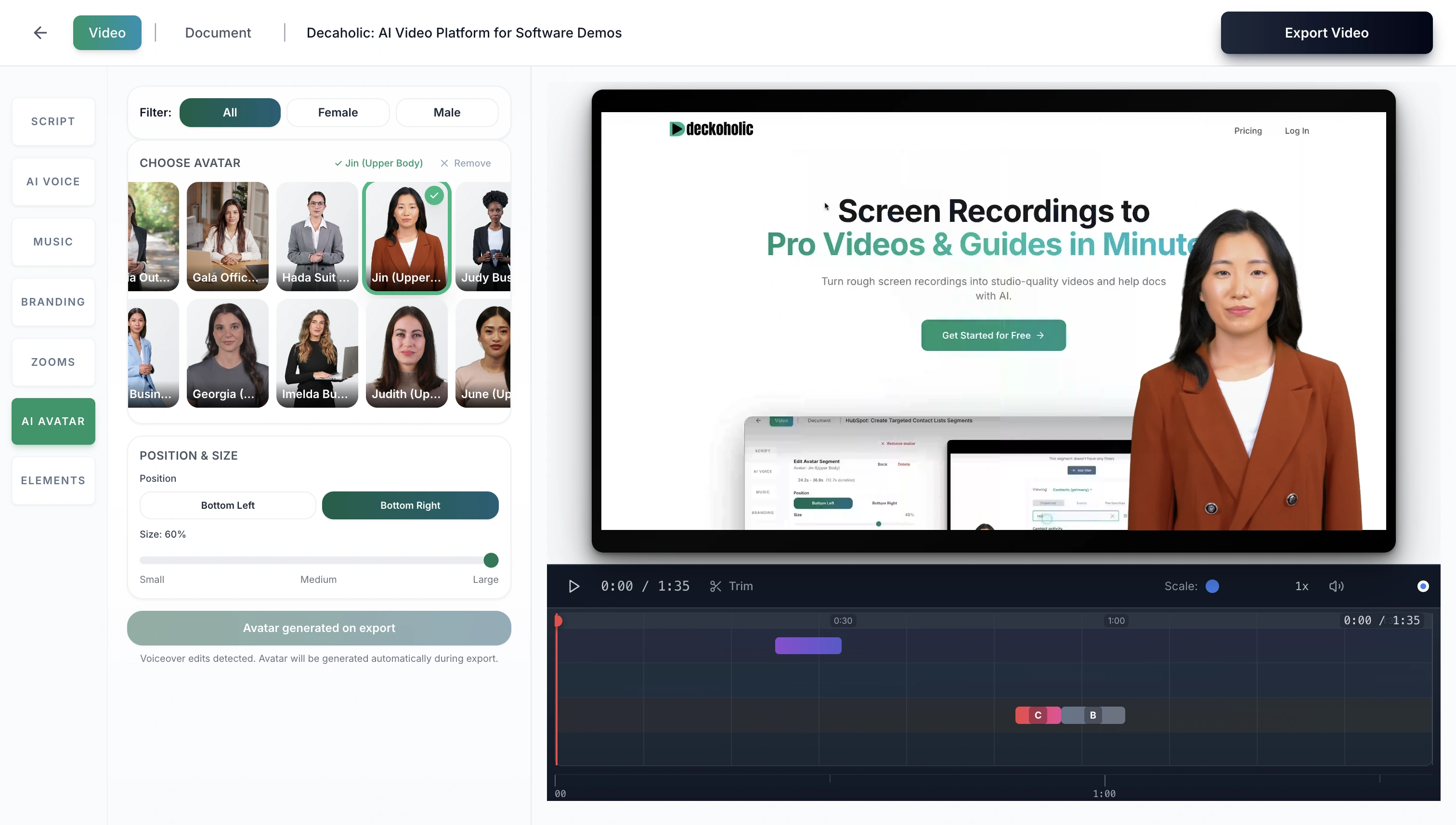
Task: Mute the preview audio with the speaker icon
Action: (x=1337, y=586)
